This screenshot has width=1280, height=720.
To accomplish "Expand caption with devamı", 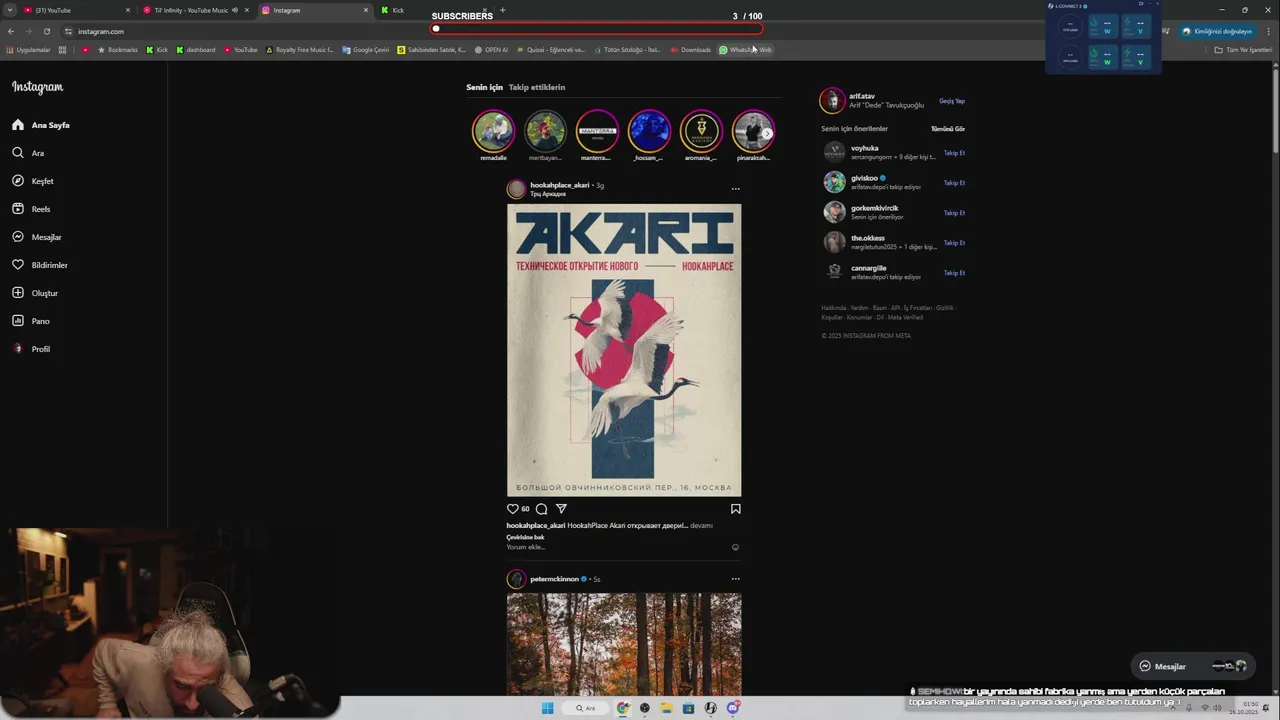I will 701,525.
